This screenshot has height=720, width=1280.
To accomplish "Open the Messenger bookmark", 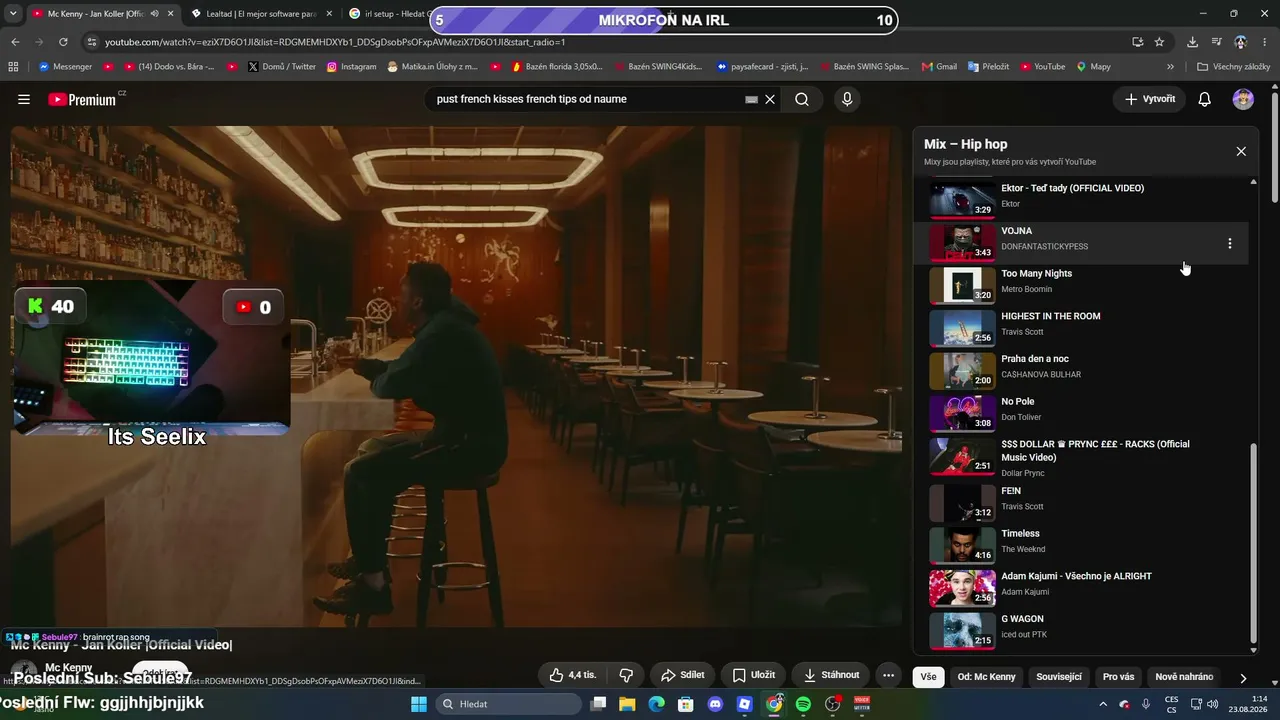I will [65, 67].
